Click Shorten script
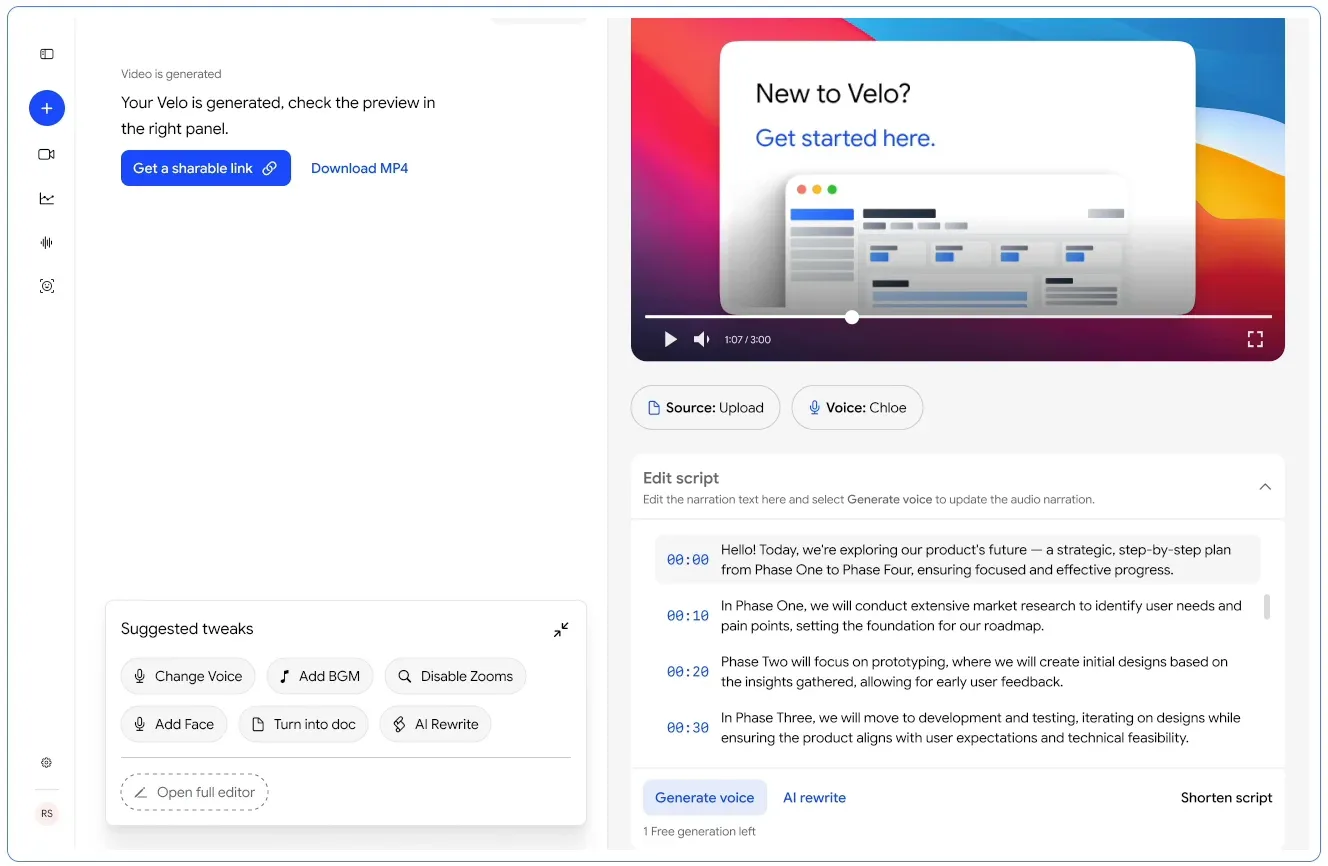Viewport: 1328px width, 866px height. coord(1226,798)
